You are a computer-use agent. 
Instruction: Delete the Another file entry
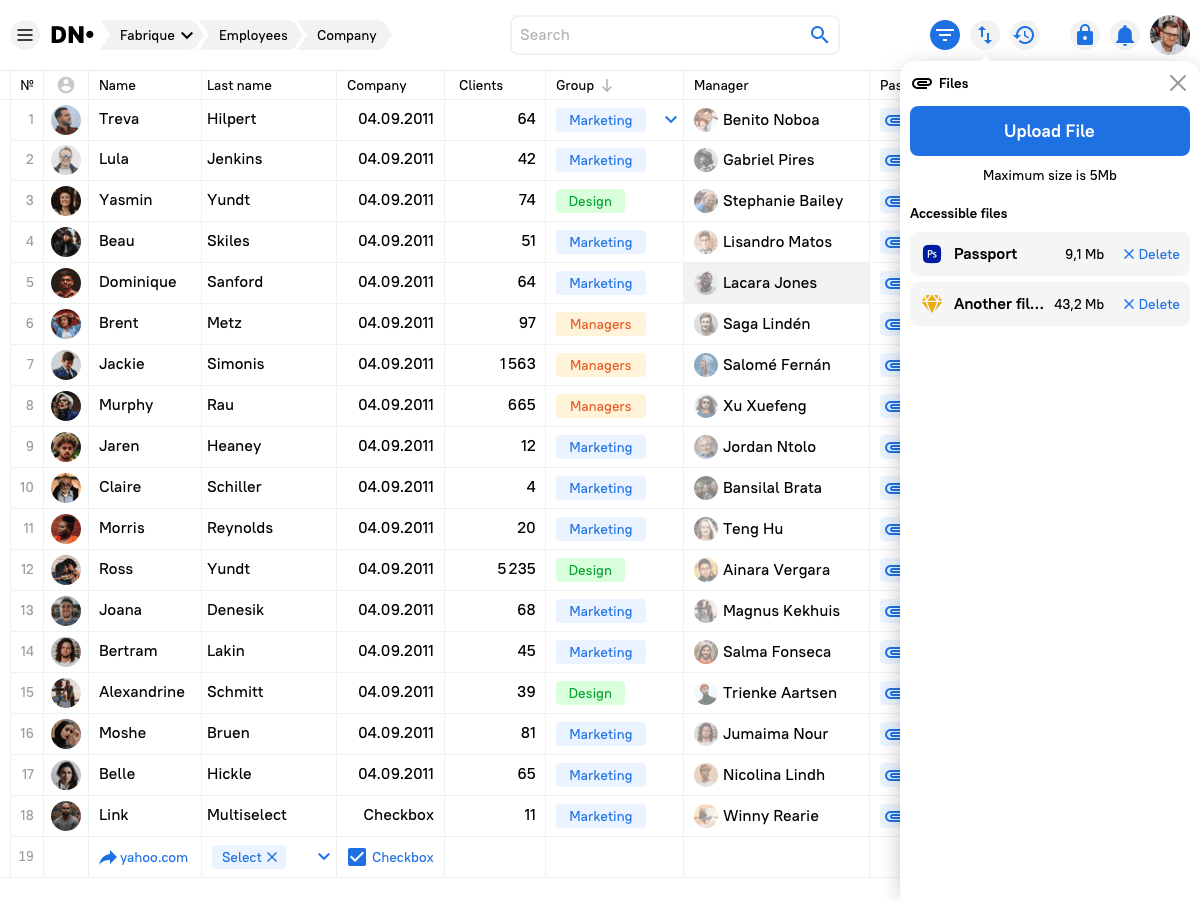point(1151,304)
